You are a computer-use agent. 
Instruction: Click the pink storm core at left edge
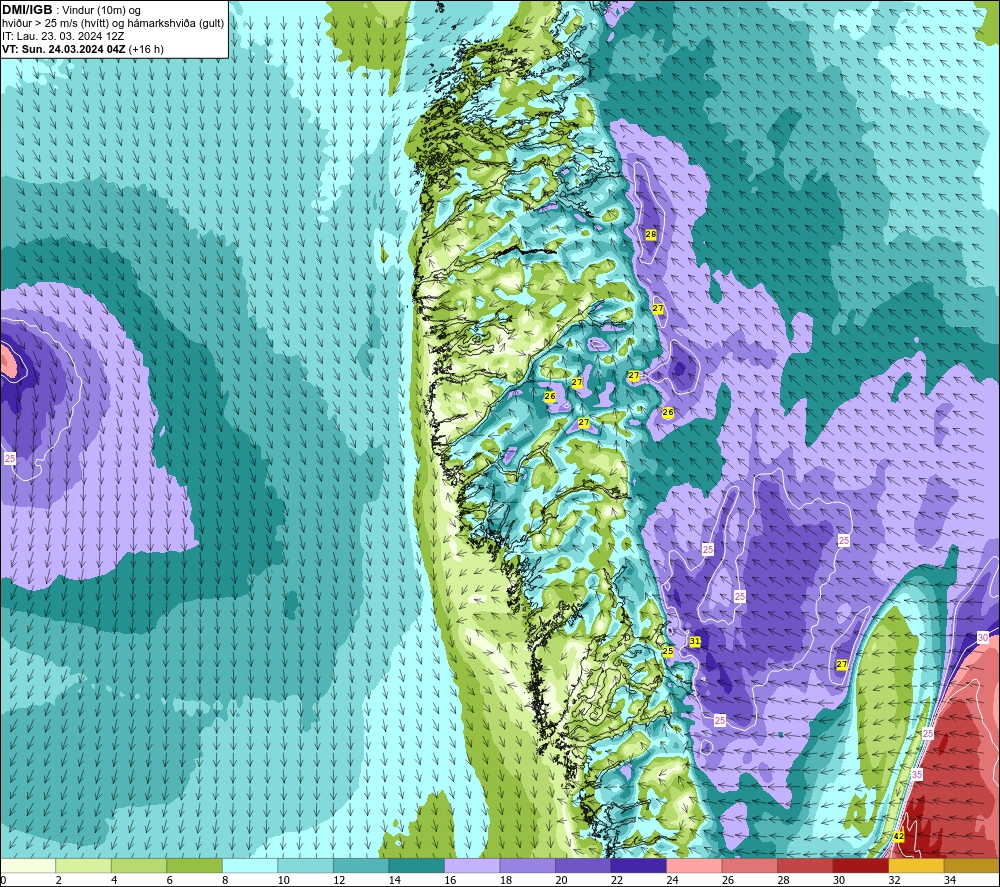coord(8,361)
